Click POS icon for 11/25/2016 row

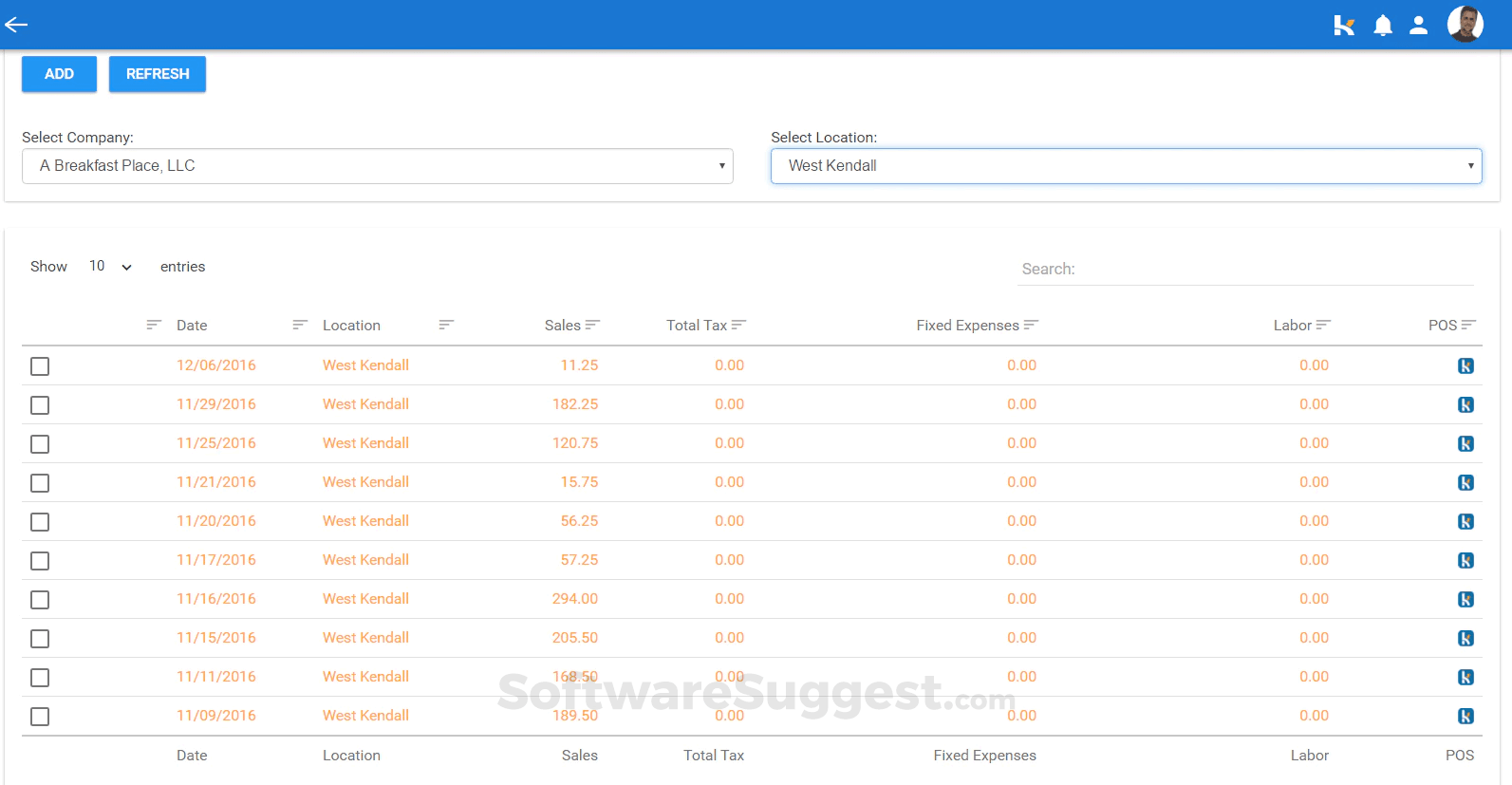coord(1465,444)
